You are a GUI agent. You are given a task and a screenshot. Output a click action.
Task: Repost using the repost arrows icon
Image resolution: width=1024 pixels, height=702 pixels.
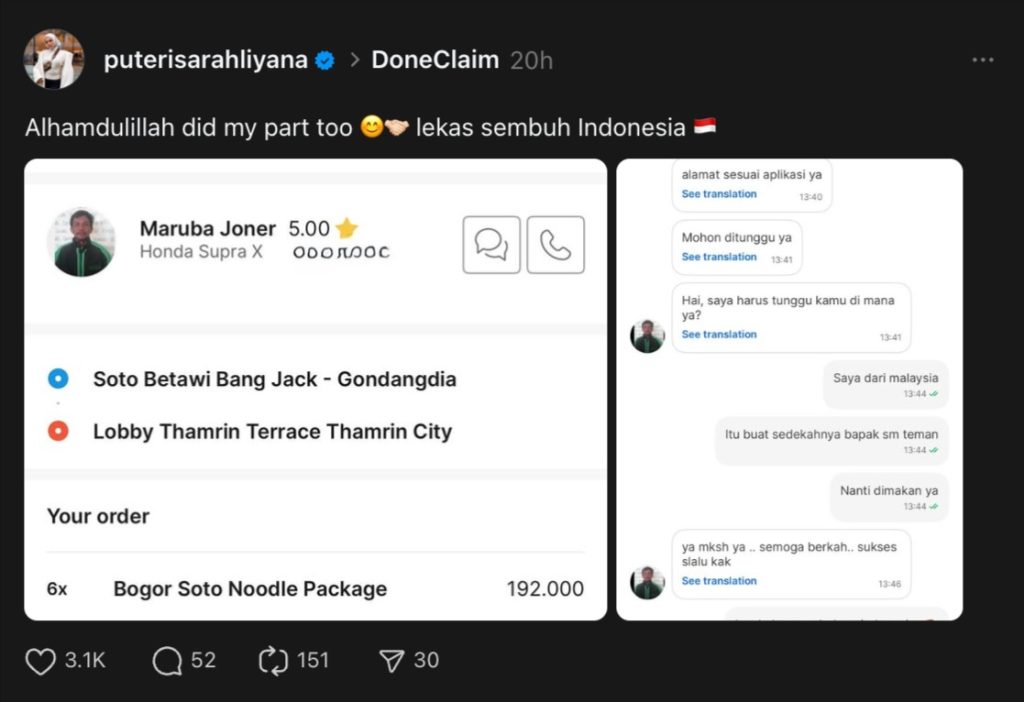(x=273, y=661)
